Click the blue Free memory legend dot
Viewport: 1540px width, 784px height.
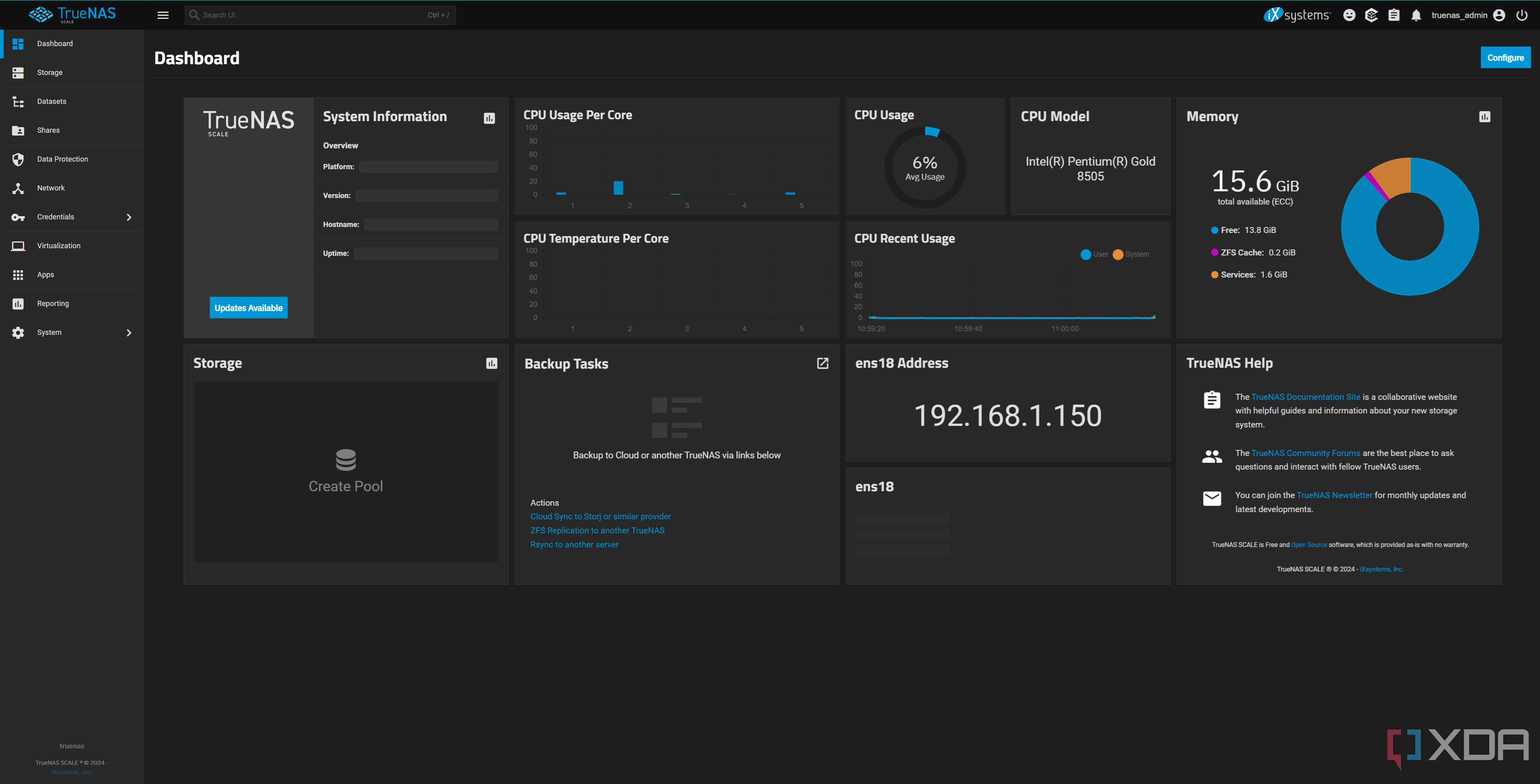tap(1214, 231)
